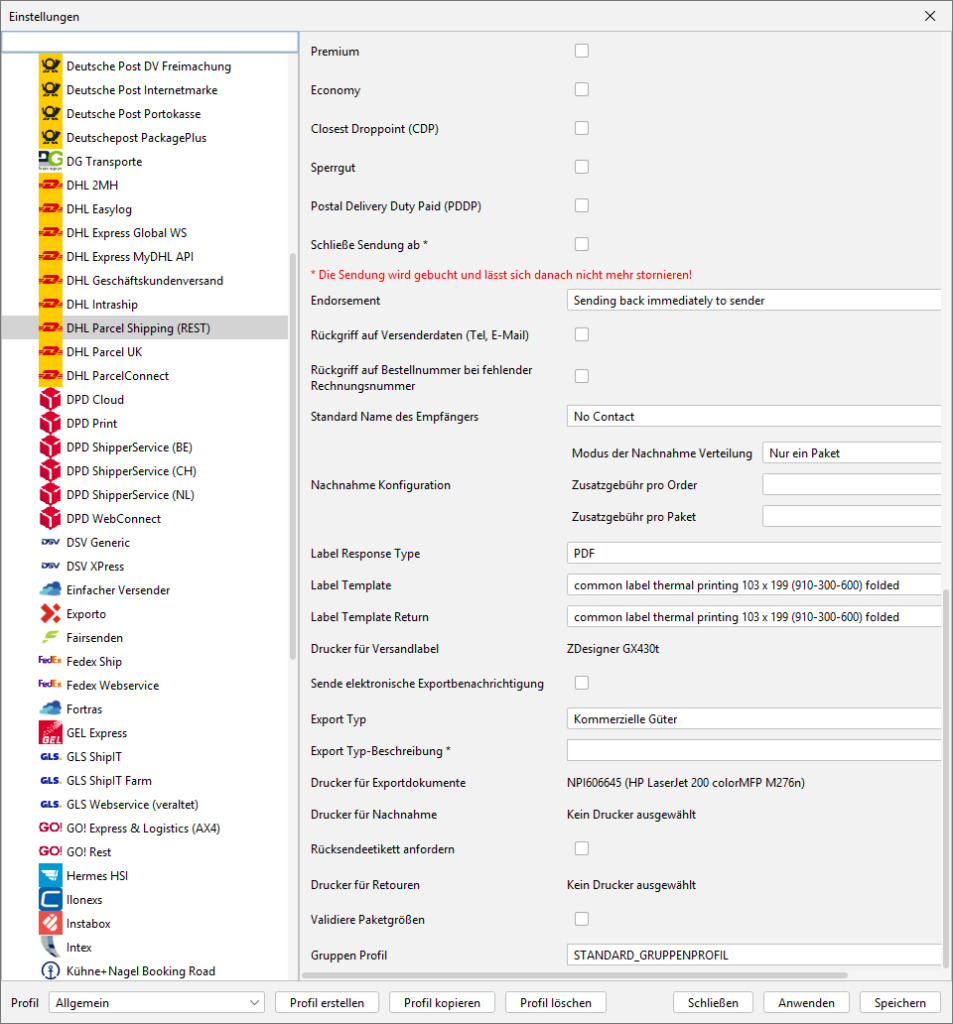Click the Exporto carrier icon

pyautogui.click(x=50, y=614)
